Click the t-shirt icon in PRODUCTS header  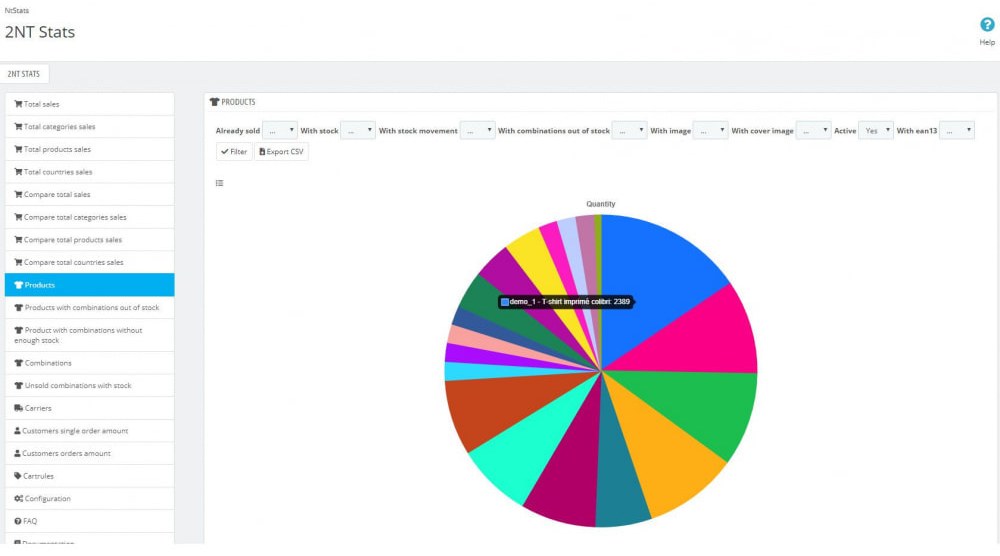point(214,102)
